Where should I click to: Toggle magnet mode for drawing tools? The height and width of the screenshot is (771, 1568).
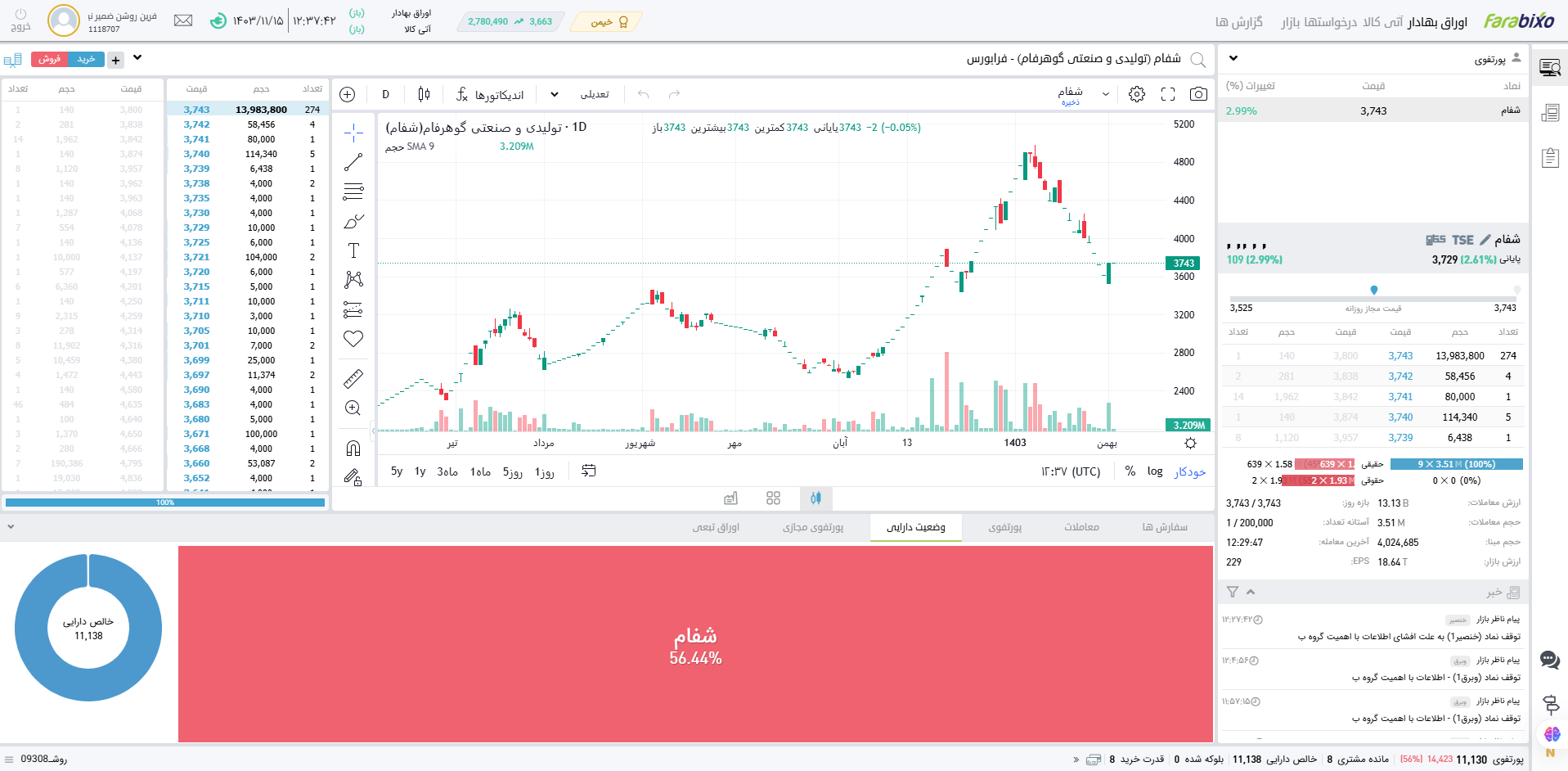353,448
